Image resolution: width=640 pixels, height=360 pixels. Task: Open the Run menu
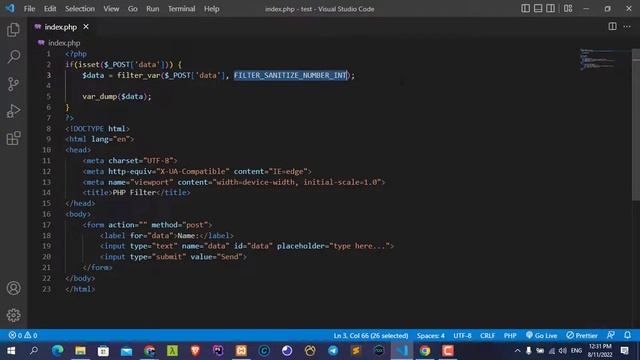click(153, 9)
